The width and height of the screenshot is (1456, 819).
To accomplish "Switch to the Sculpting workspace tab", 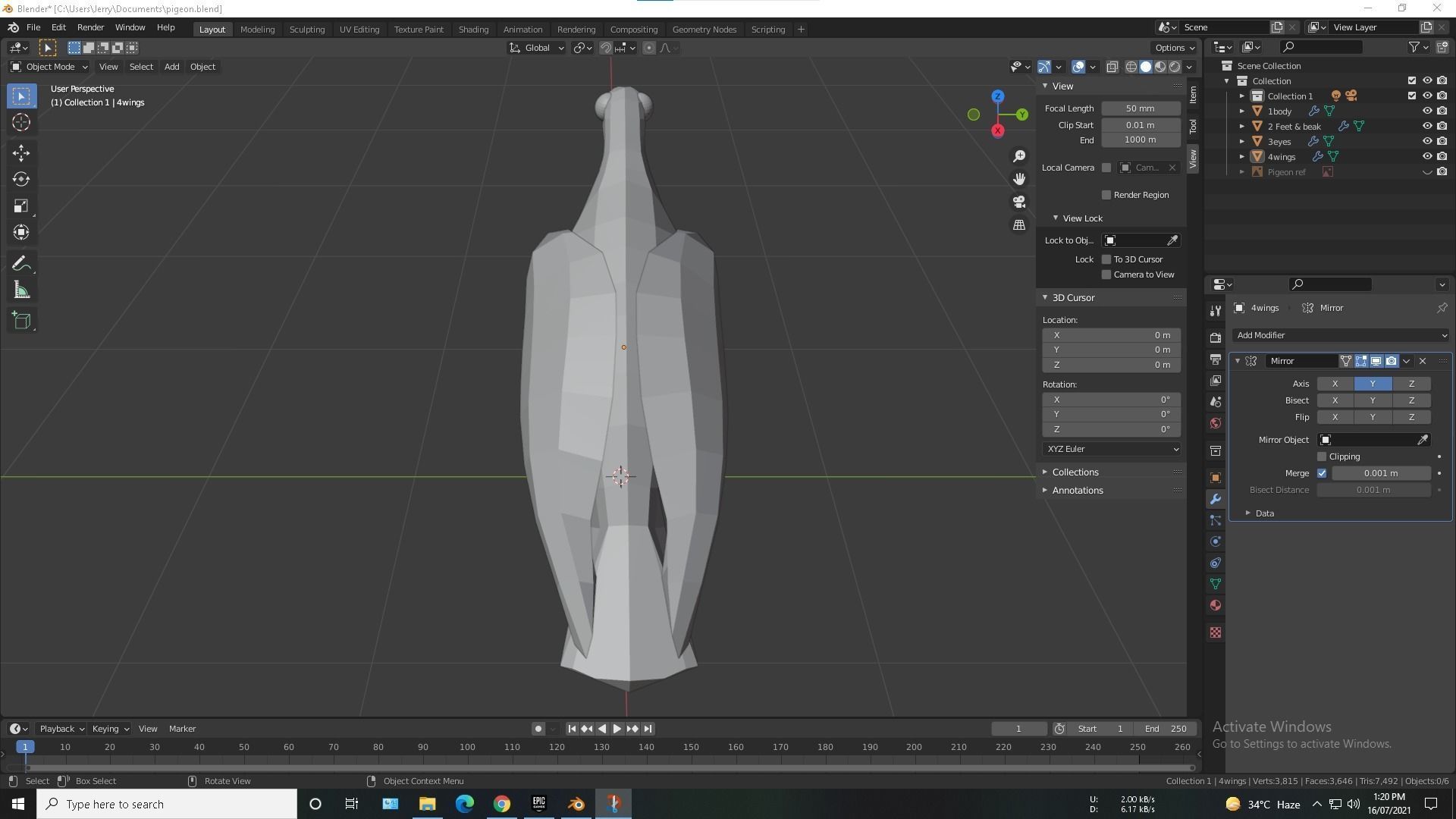I will [x=306, y=30].
